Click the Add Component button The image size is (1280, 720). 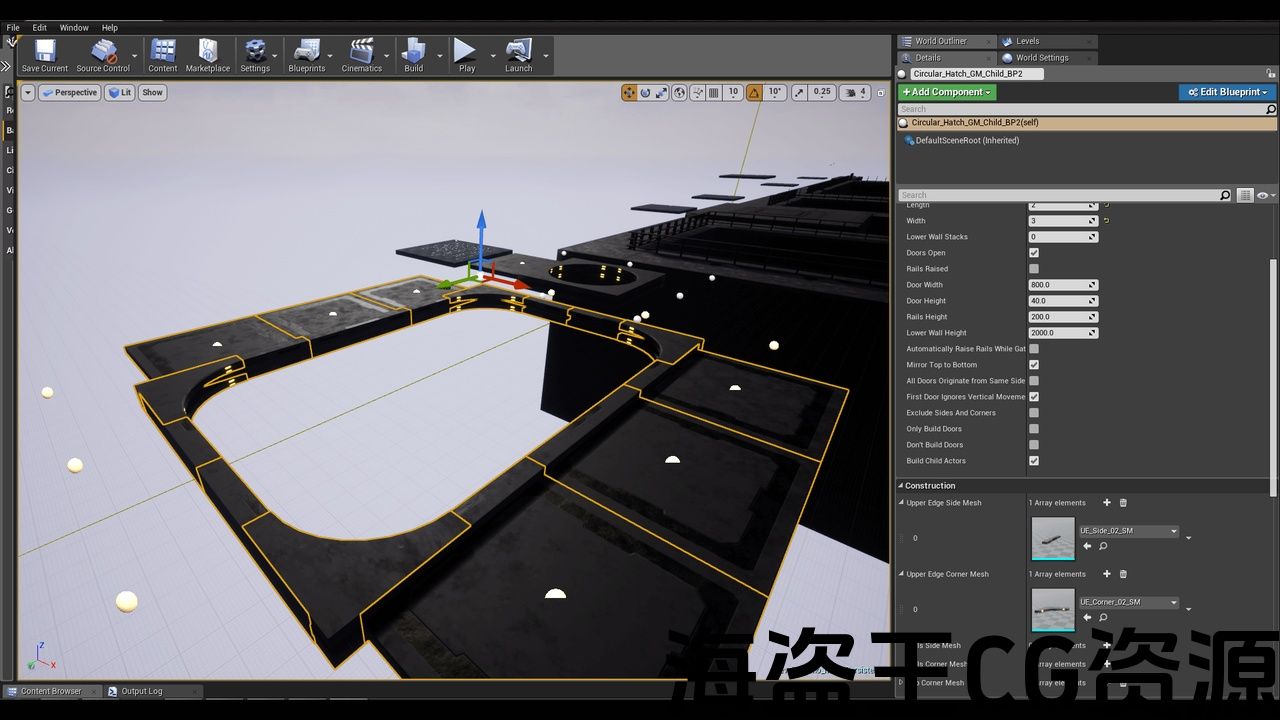(x=946, y=92)
